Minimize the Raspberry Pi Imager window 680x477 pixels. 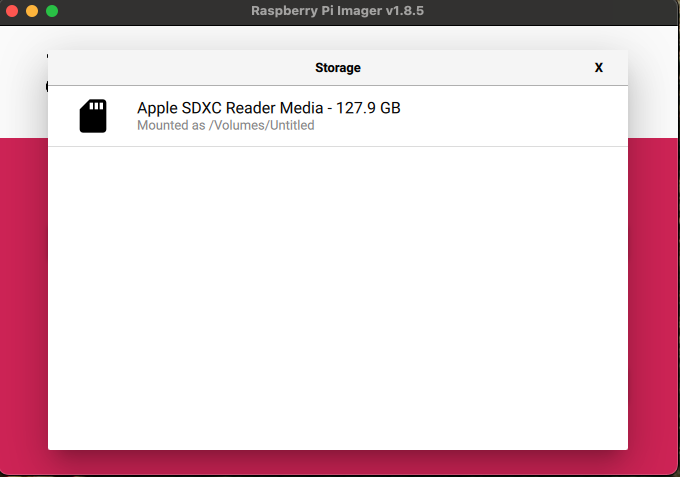tap(32, 11)
